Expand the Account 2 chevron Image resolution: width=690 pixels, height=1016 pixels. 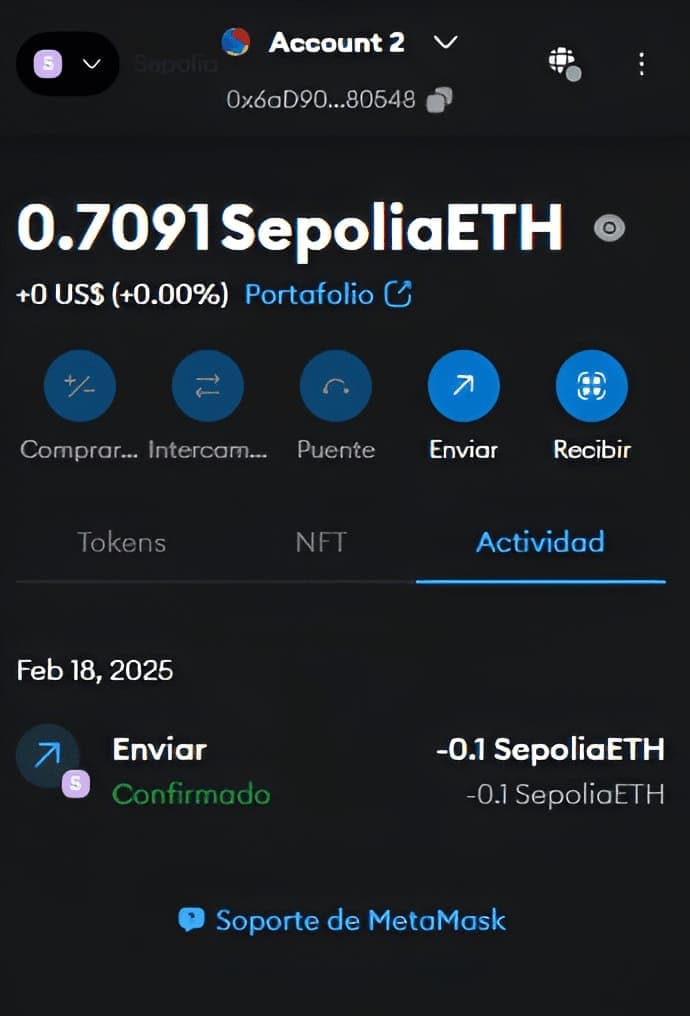(x=445, y=43)
